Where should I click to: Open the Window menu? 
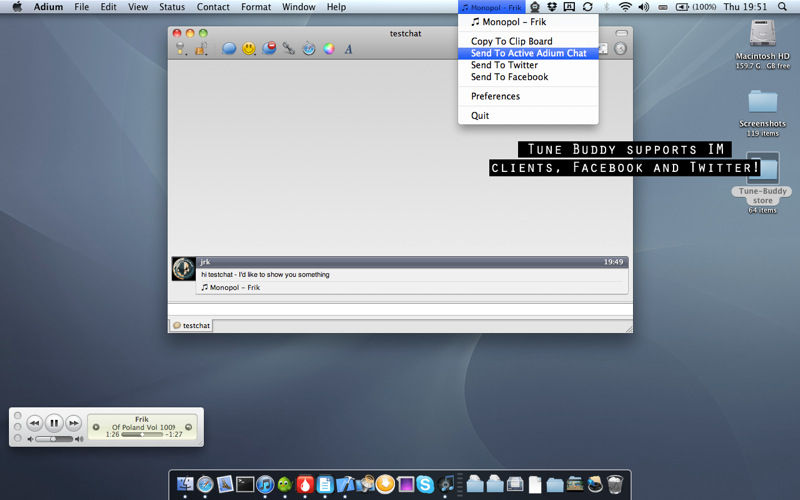[x=298, y=7]
